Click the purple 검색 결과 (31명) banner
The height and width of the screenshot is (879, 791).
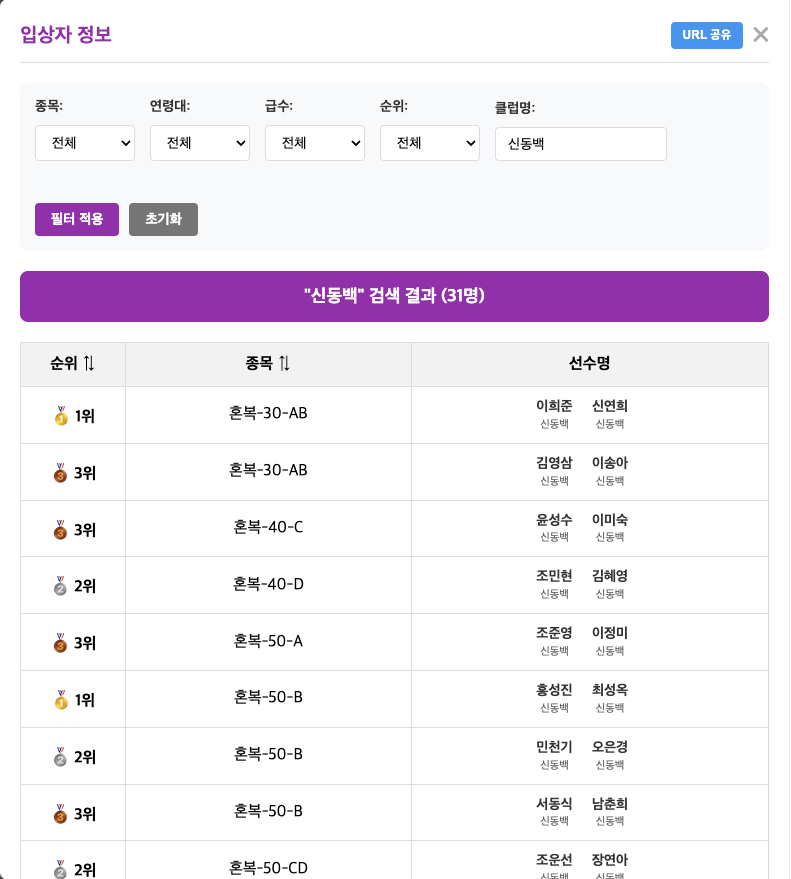point(394,296)
